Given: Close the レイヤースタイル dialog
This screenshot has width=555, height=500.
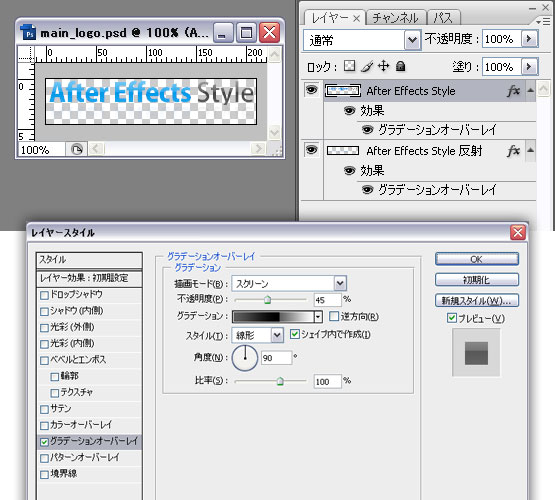Looking at the screenshot, I should (518, 232).
